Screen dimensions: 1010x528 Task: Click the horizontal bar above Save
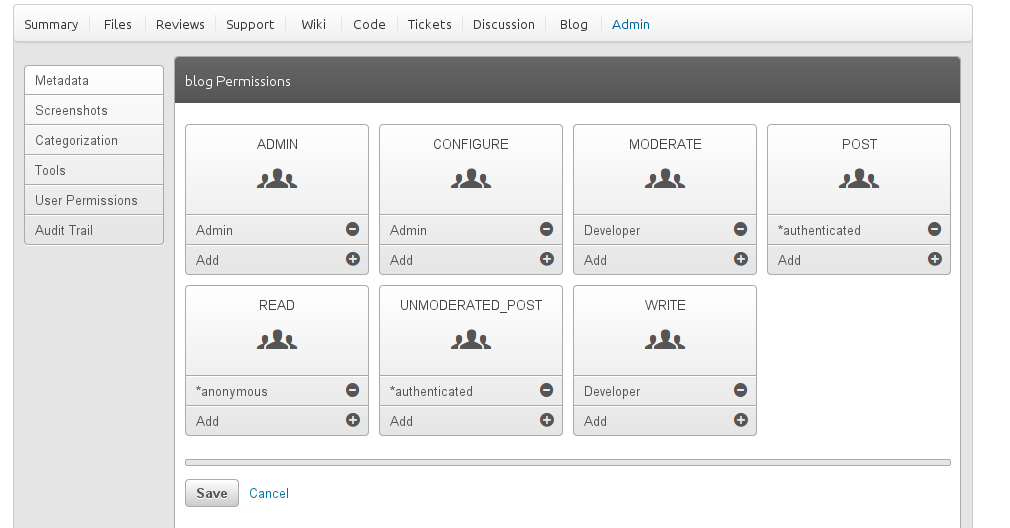click(x=567, y=463)
